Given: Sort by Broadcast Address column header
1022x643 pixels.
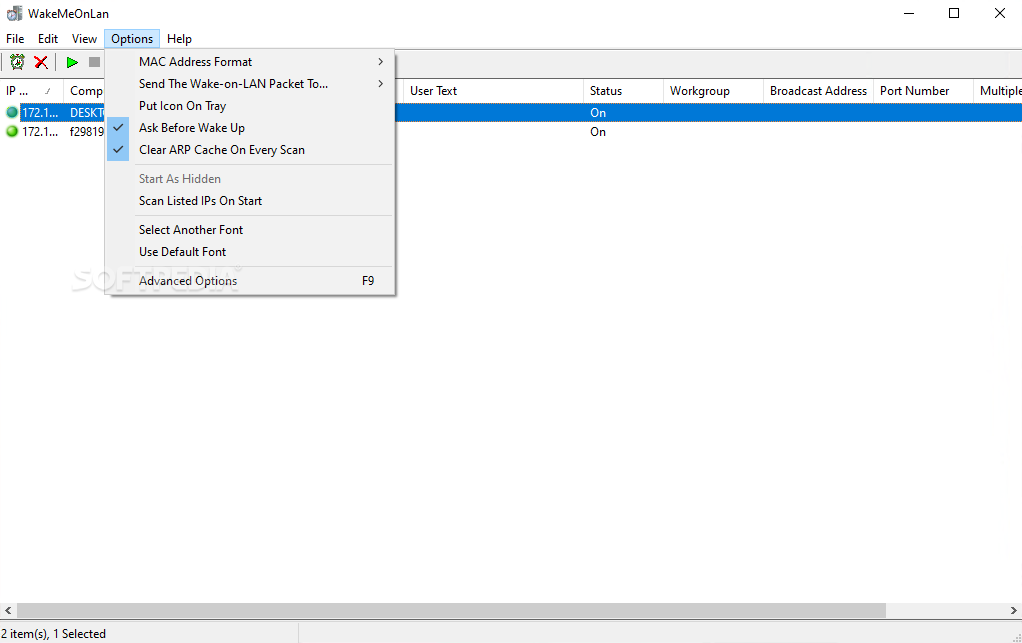Looking at the screenshot, I should (x=818, y=91).
